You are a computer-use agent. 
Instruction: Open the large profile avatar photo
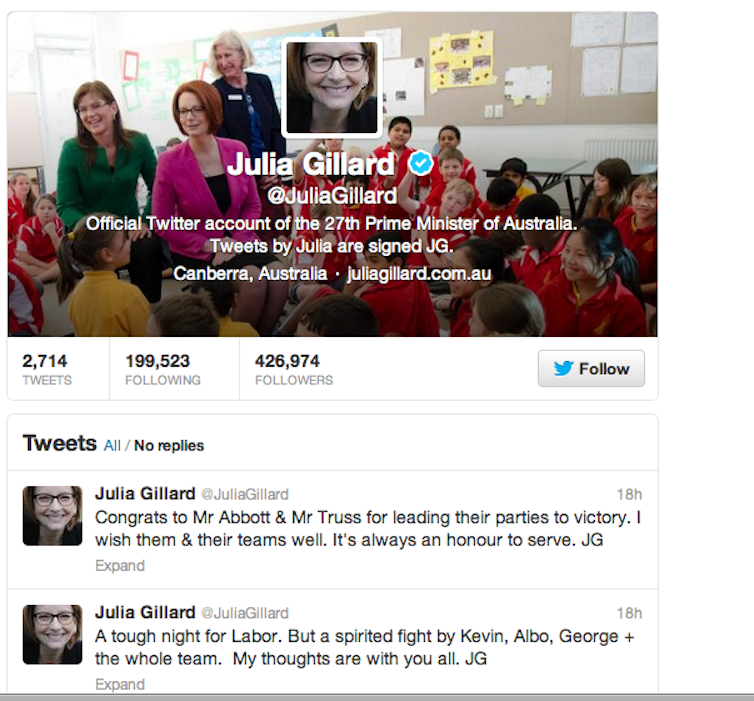point(332,88)
